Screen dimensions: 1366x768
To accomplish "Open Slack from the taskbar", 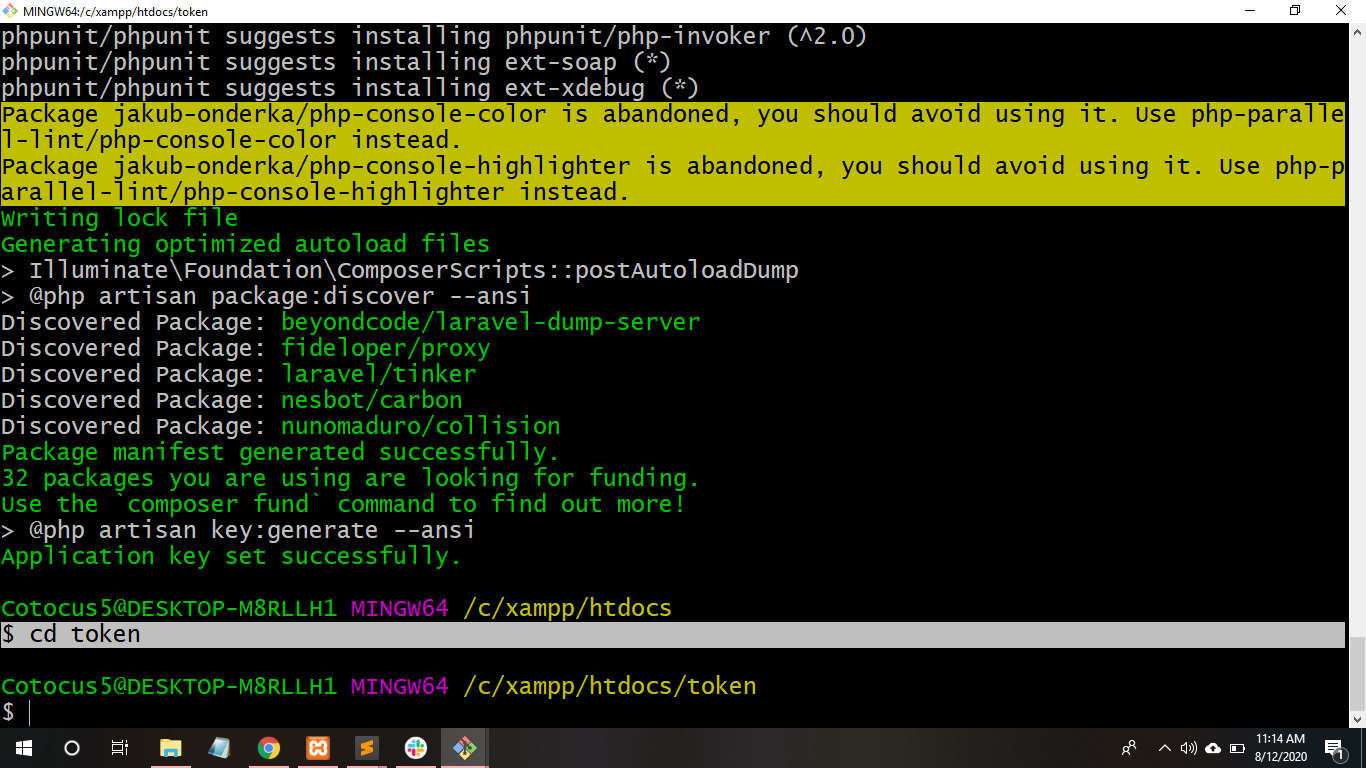I will [415, 747].
